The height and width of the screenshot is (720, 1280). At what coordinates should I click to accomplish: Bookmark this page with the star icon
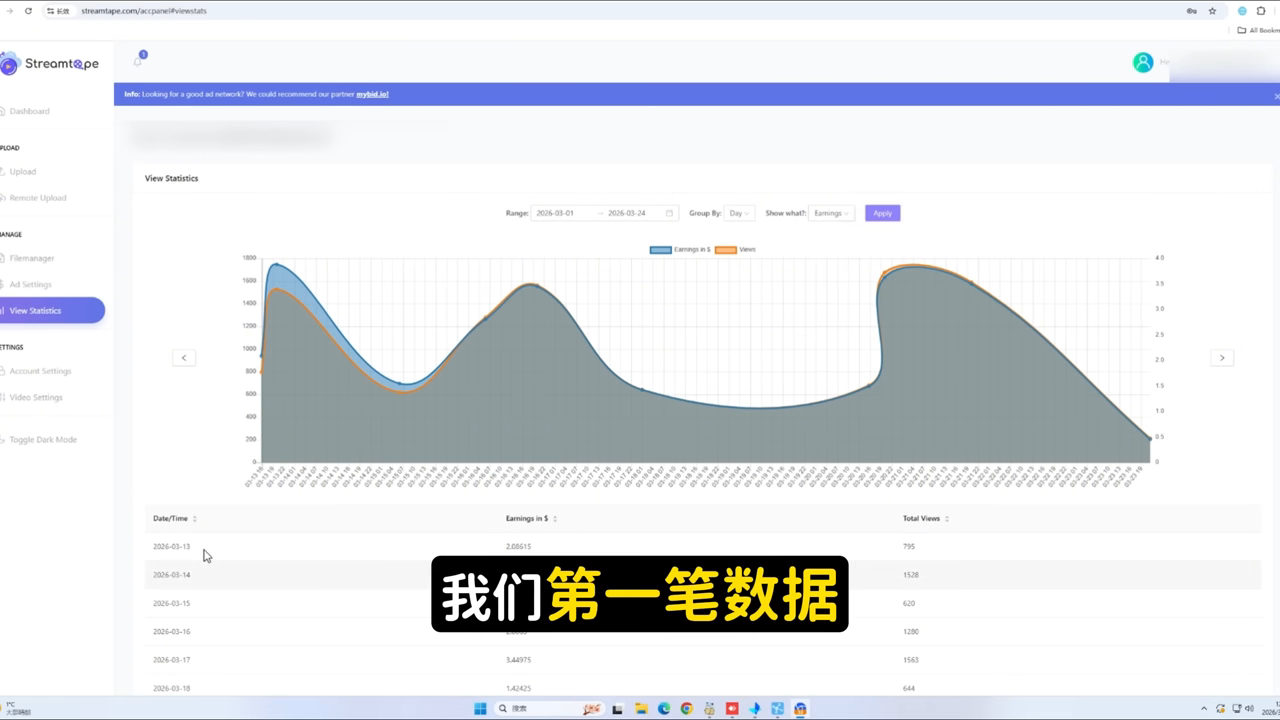1212,11
